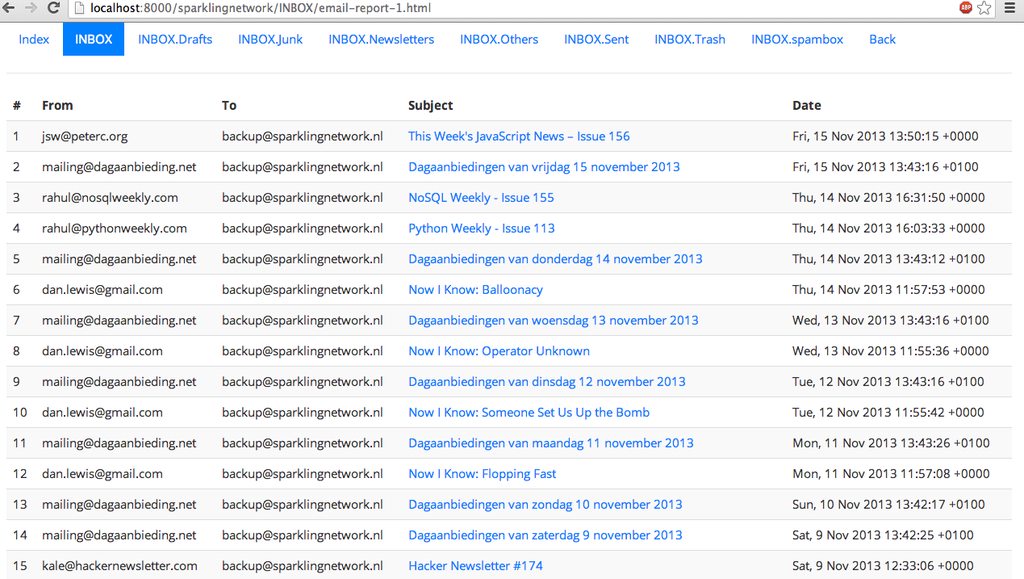Go to INBOX.Trash tab
The image size is (1024, 579).
click(x=690, y=39)
